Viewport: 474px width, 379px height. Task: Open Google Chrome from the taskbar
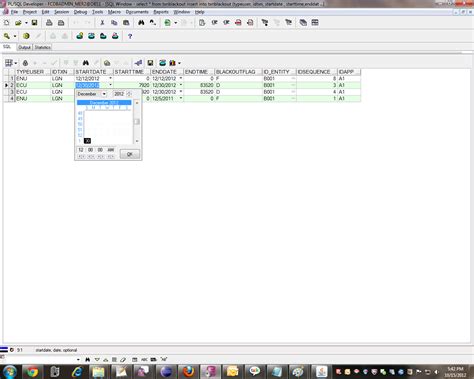[32, 372]
